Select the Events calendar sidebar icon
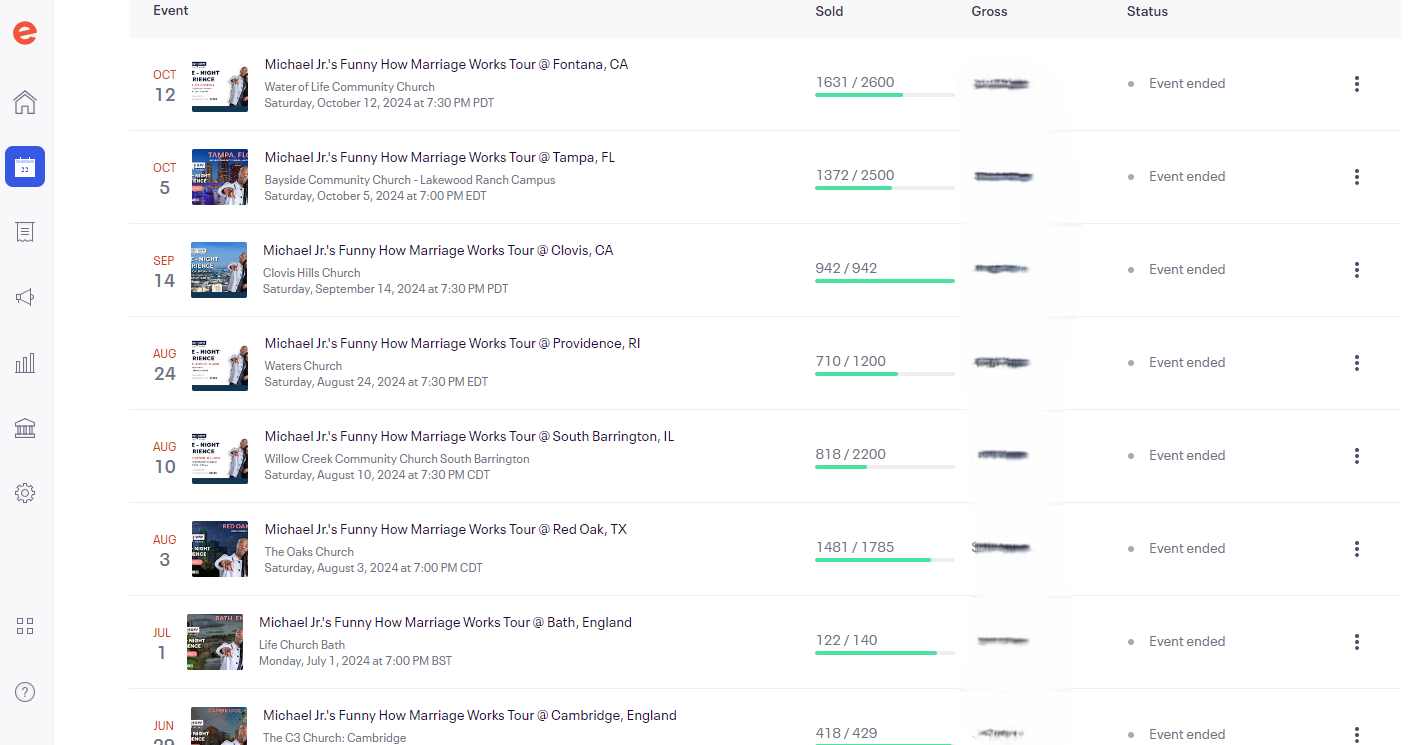Viewport: 1409px width, 745px height. 25,167
